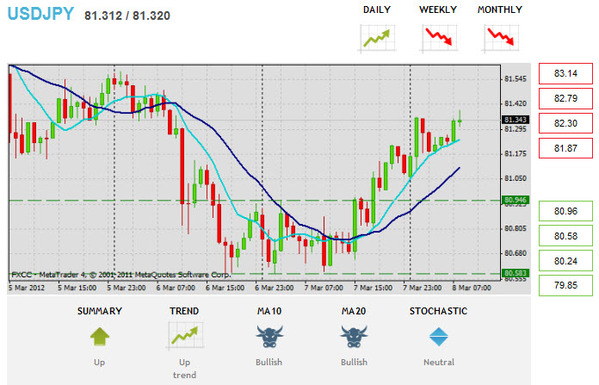
Task: Click the '5 Mar 15:00' time axis label
Action: 77,288
